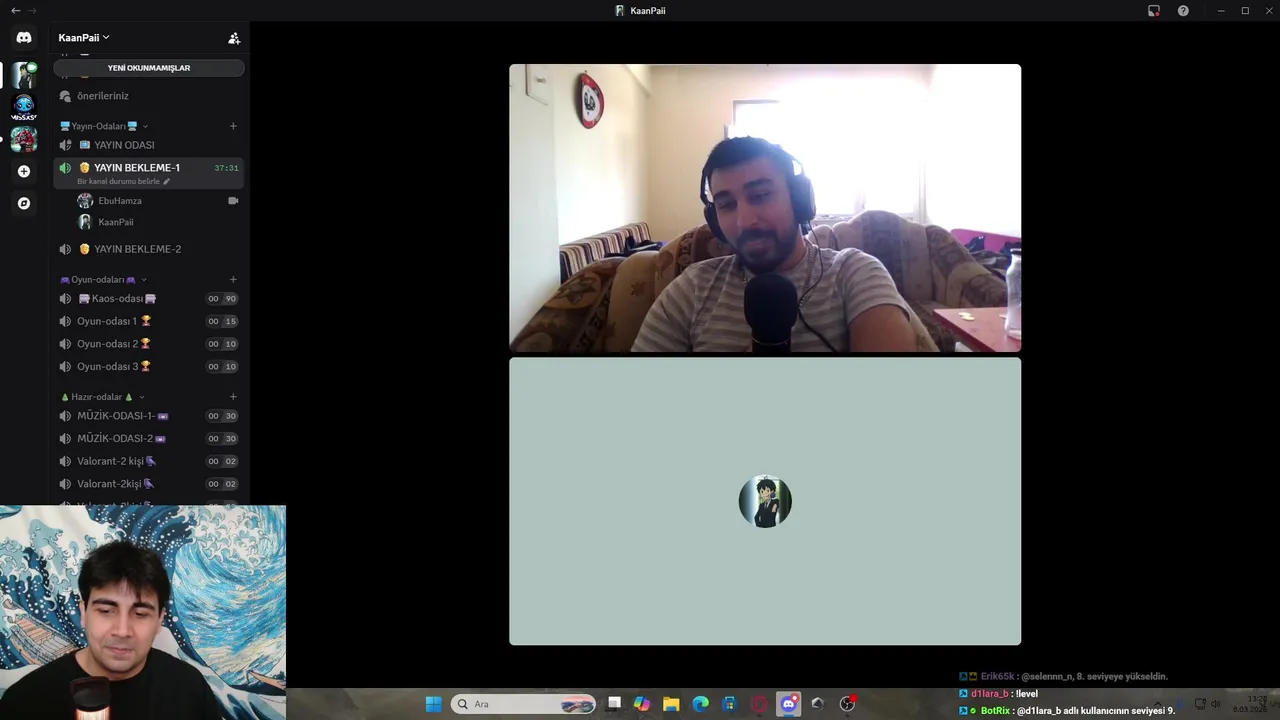The width and height of the screenshot is (1280, 720).
Task: Click EbuHamza in the voice channel list
Action: click(158, 201)
